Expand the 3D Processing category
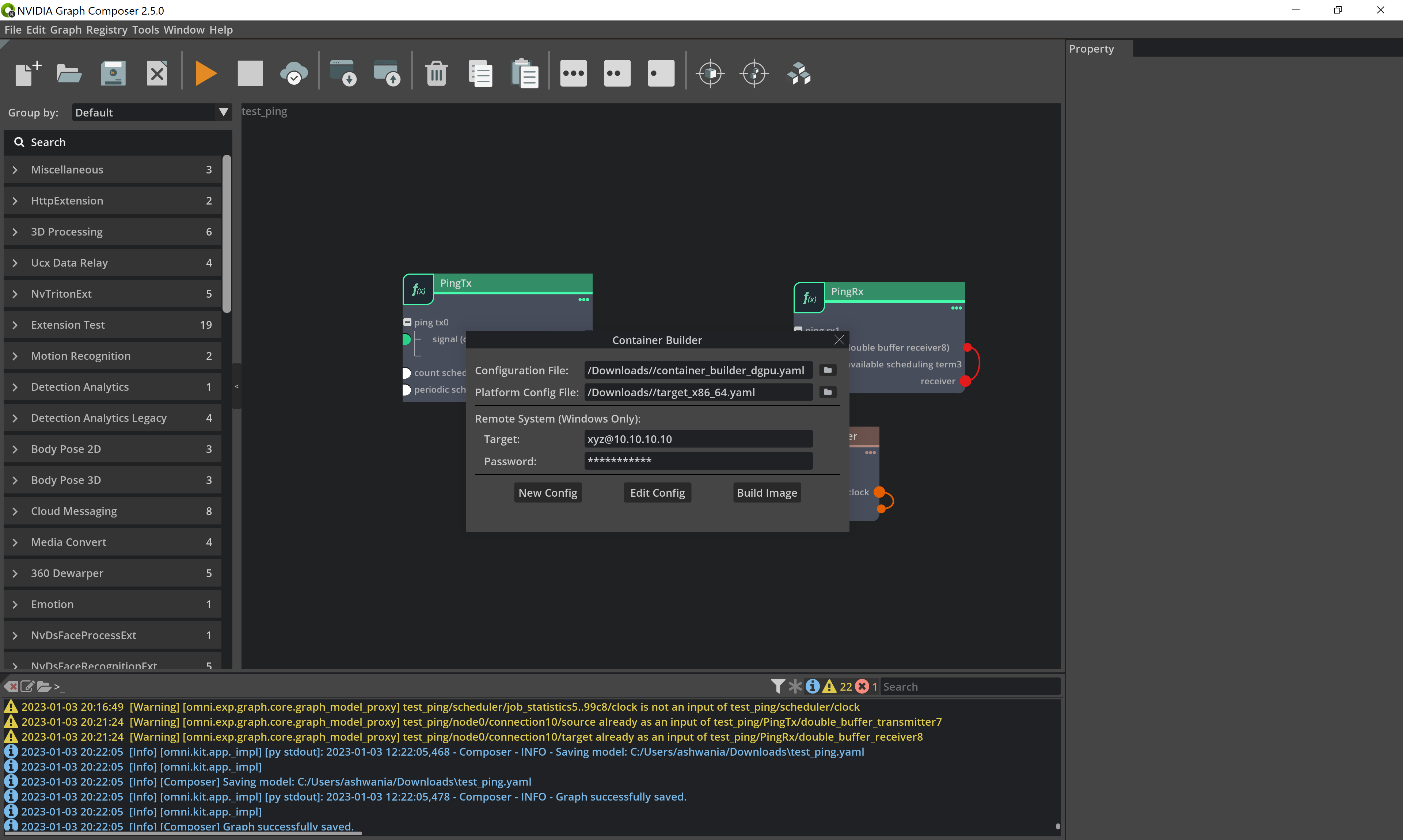This screenshot has width=1403, height=840. (x=15, y=232)
